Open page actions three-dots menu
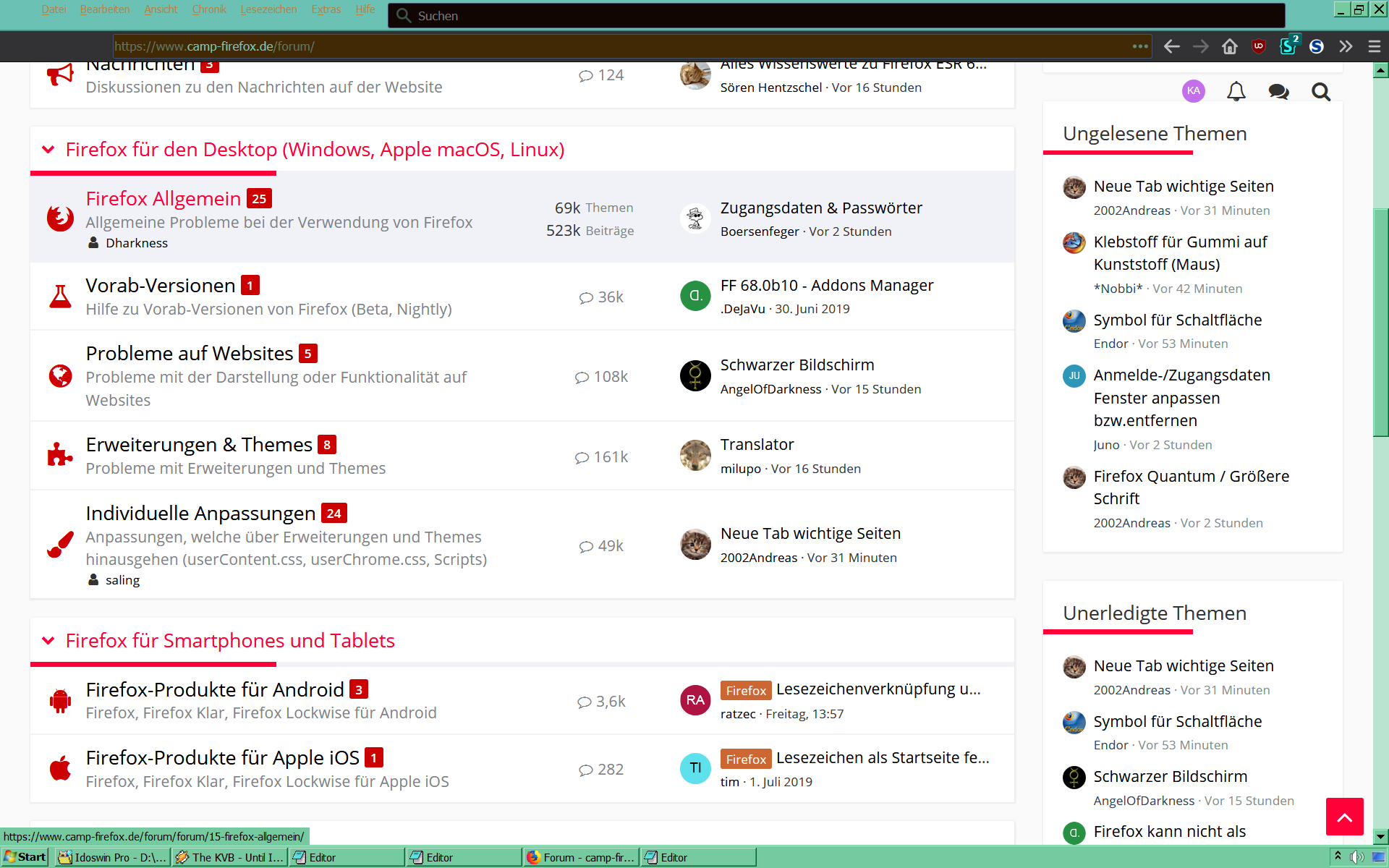The image size is (1389, 868). tap(1140, 46)
